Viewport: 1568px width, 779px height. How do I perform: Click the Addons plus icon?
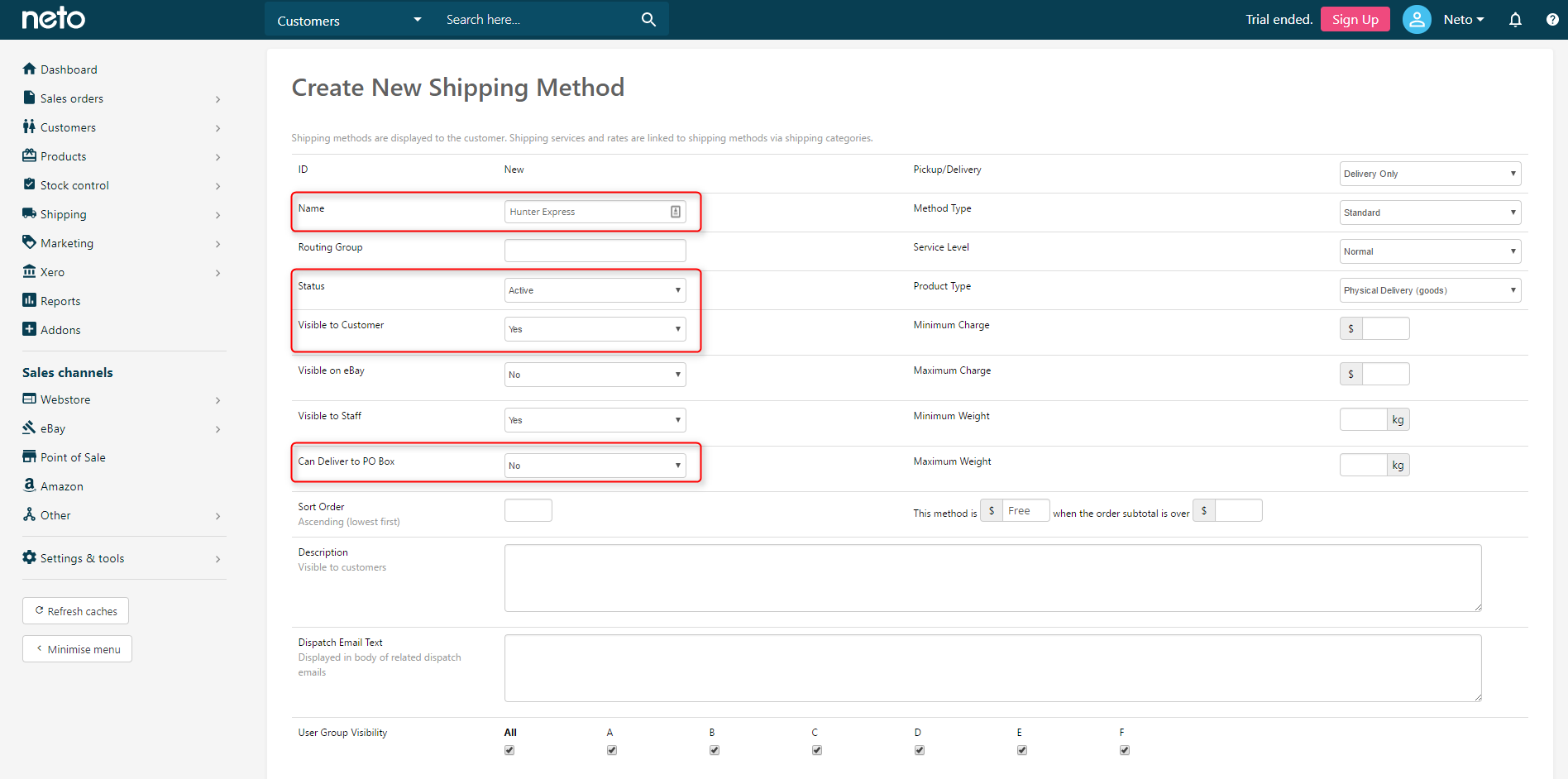(x=30, y=329)
